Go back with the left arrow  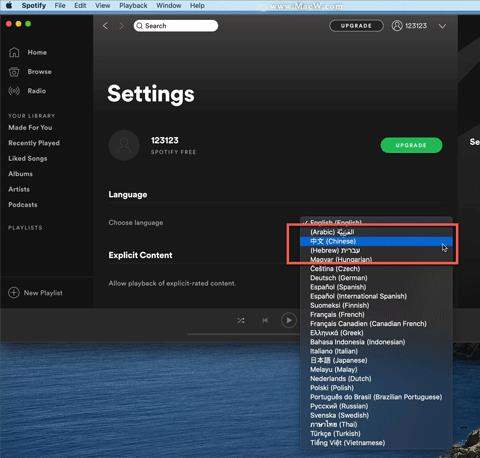[x=106, y=26]
